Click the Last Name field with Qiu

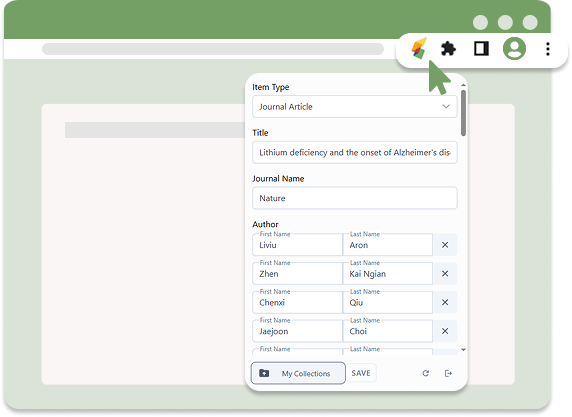tap(388, 302)
